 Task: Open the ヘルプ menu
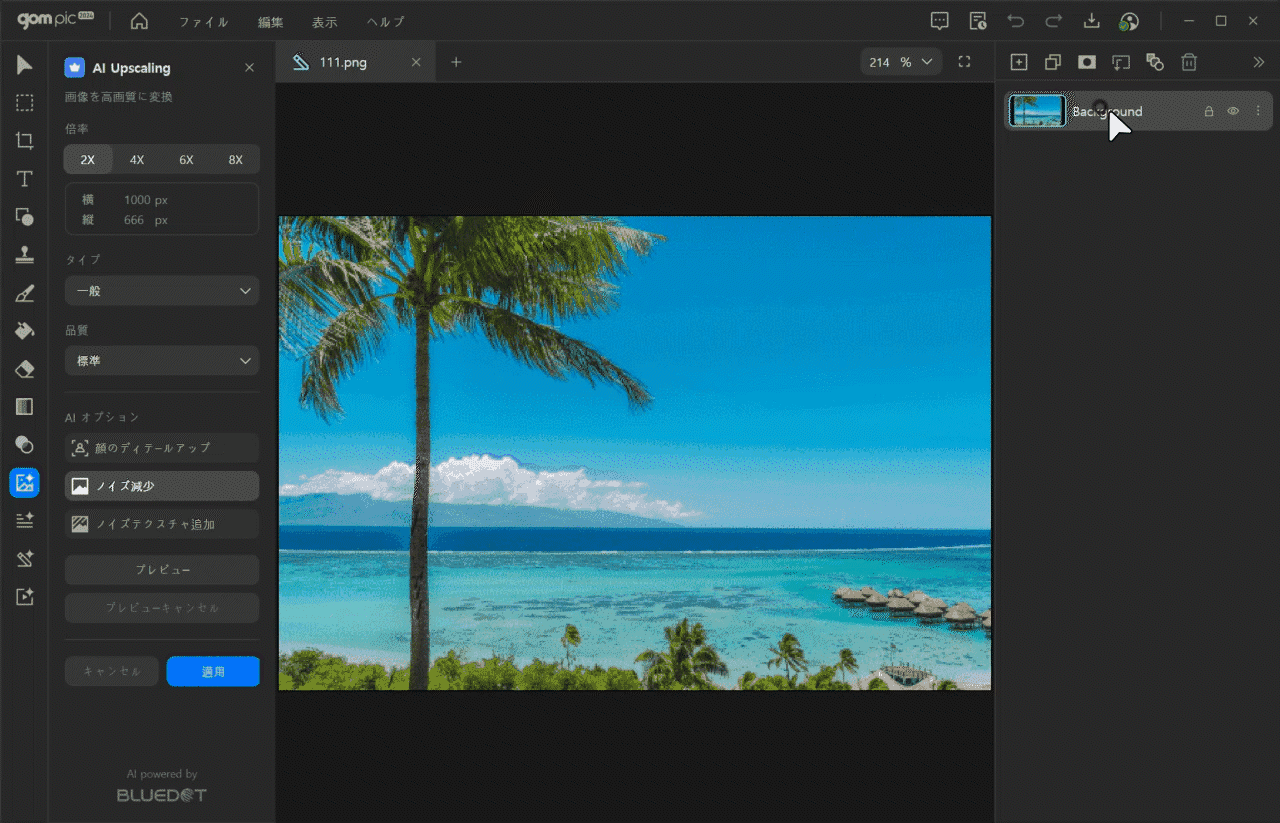(385, 22)
